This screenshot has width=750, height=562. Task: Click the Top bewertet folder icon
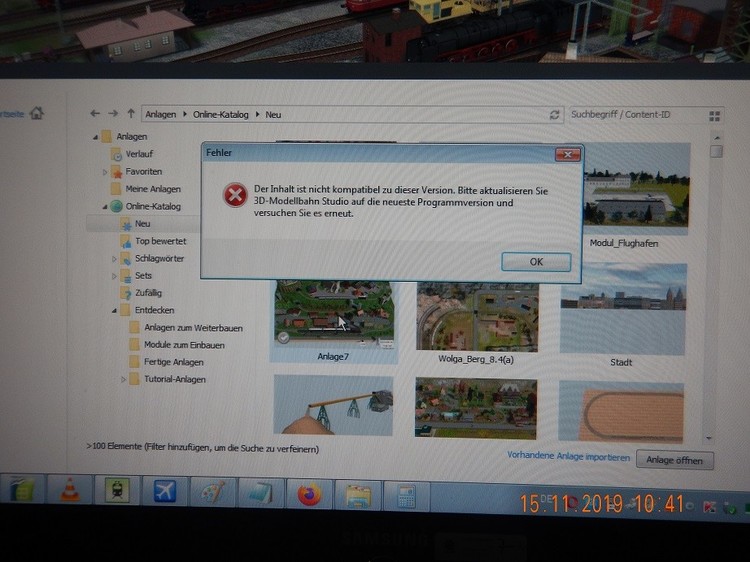[x=126, y=242]
